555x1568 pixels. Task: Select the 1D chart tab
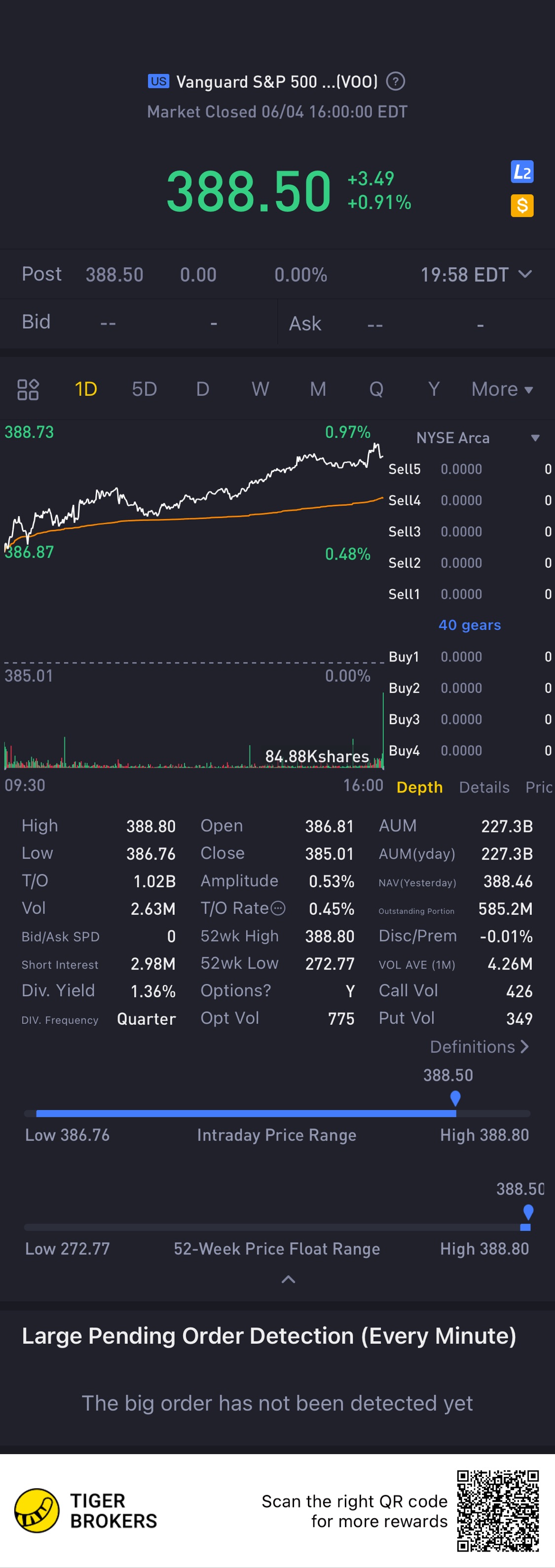[86, 389]
